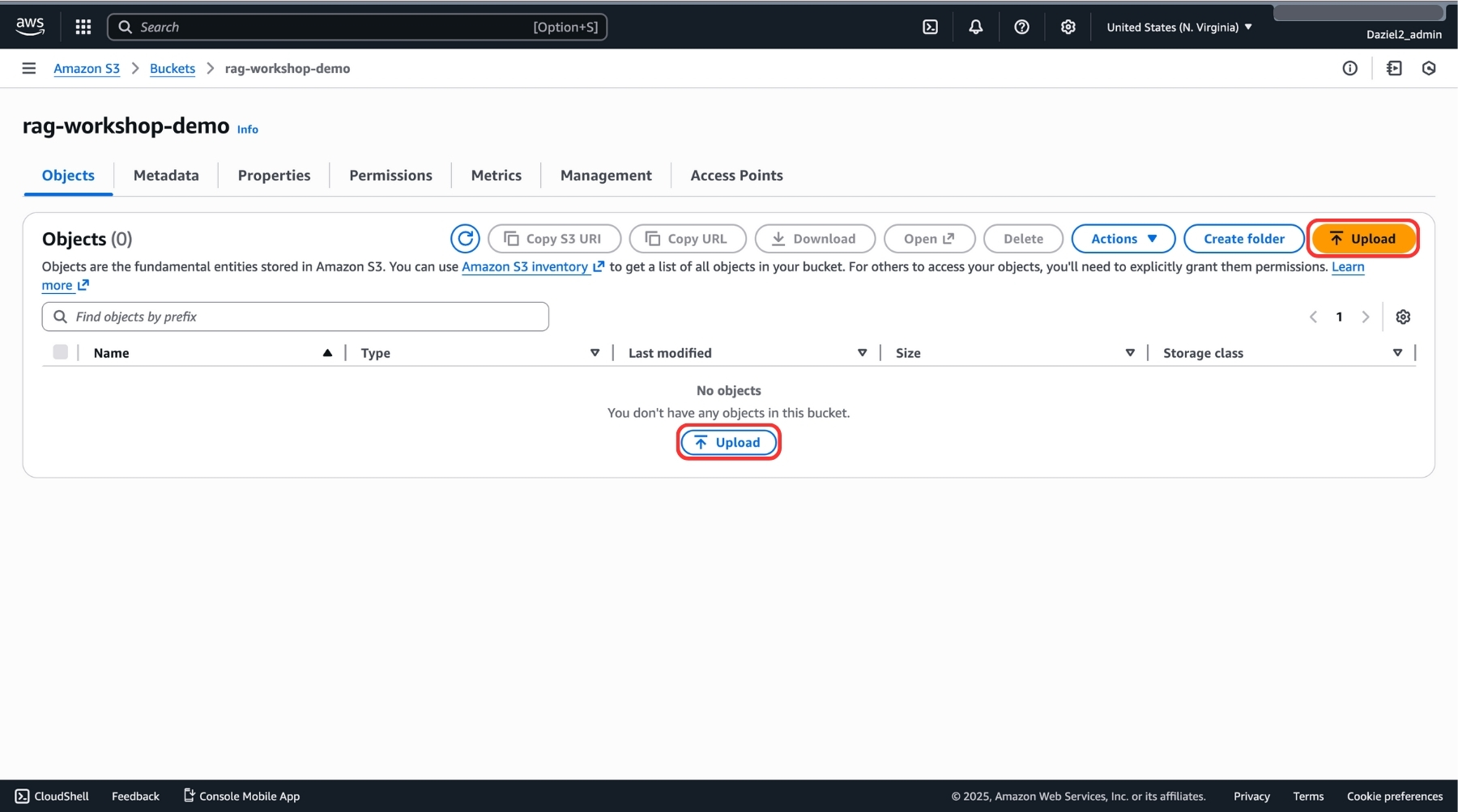Expand the Actions dropdown

pyautogui.click(x=1123, y=239)
